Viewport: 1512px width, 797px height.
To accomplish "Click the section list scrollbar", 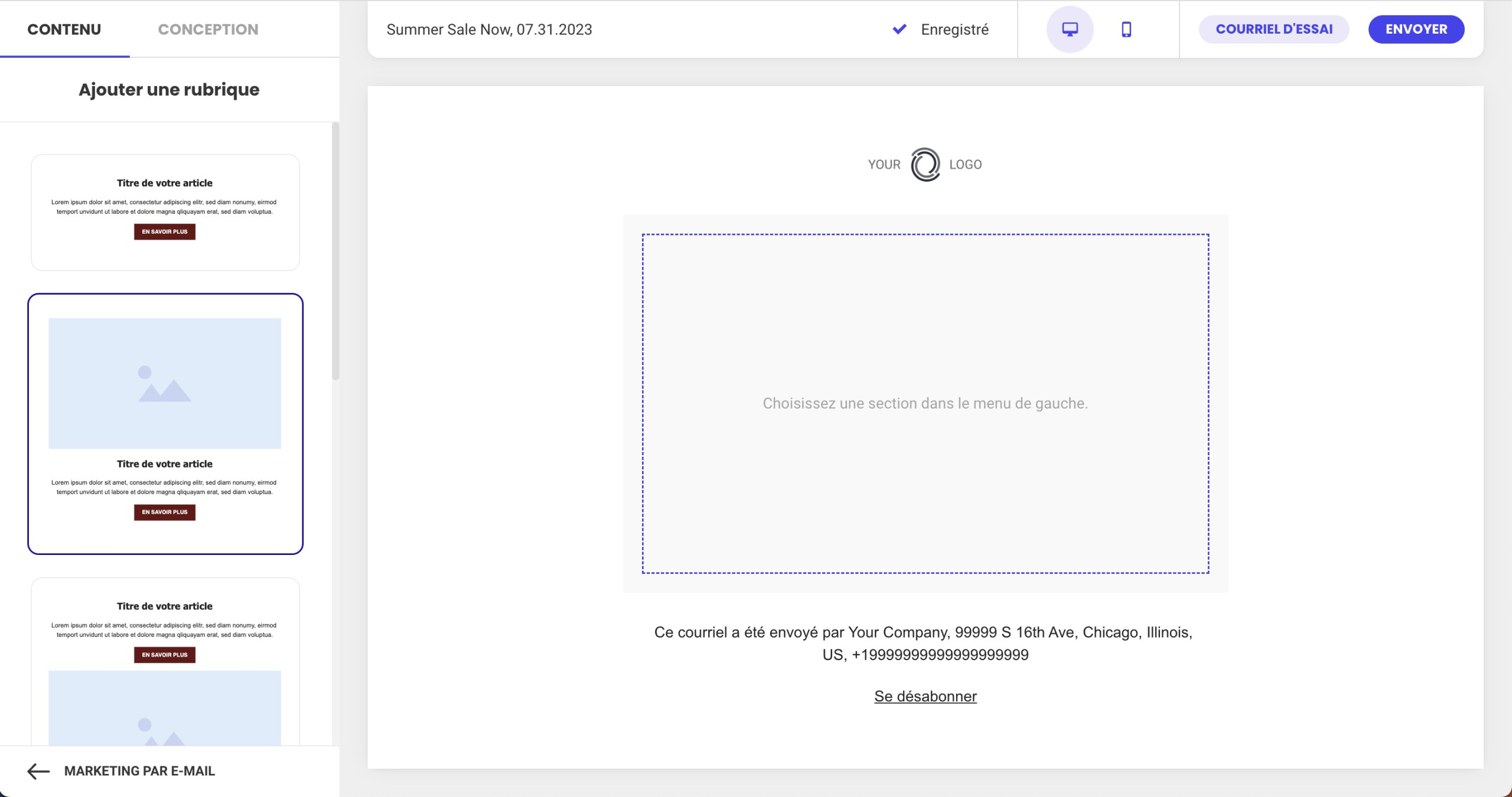I will coord(335,251).
